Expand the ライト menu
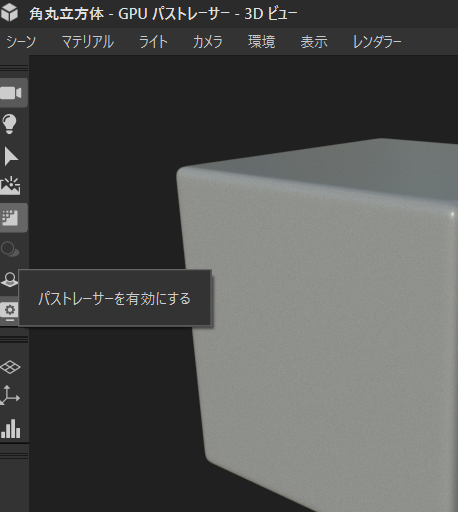Viewport: 458px width, 512px height. coord(153,42)
